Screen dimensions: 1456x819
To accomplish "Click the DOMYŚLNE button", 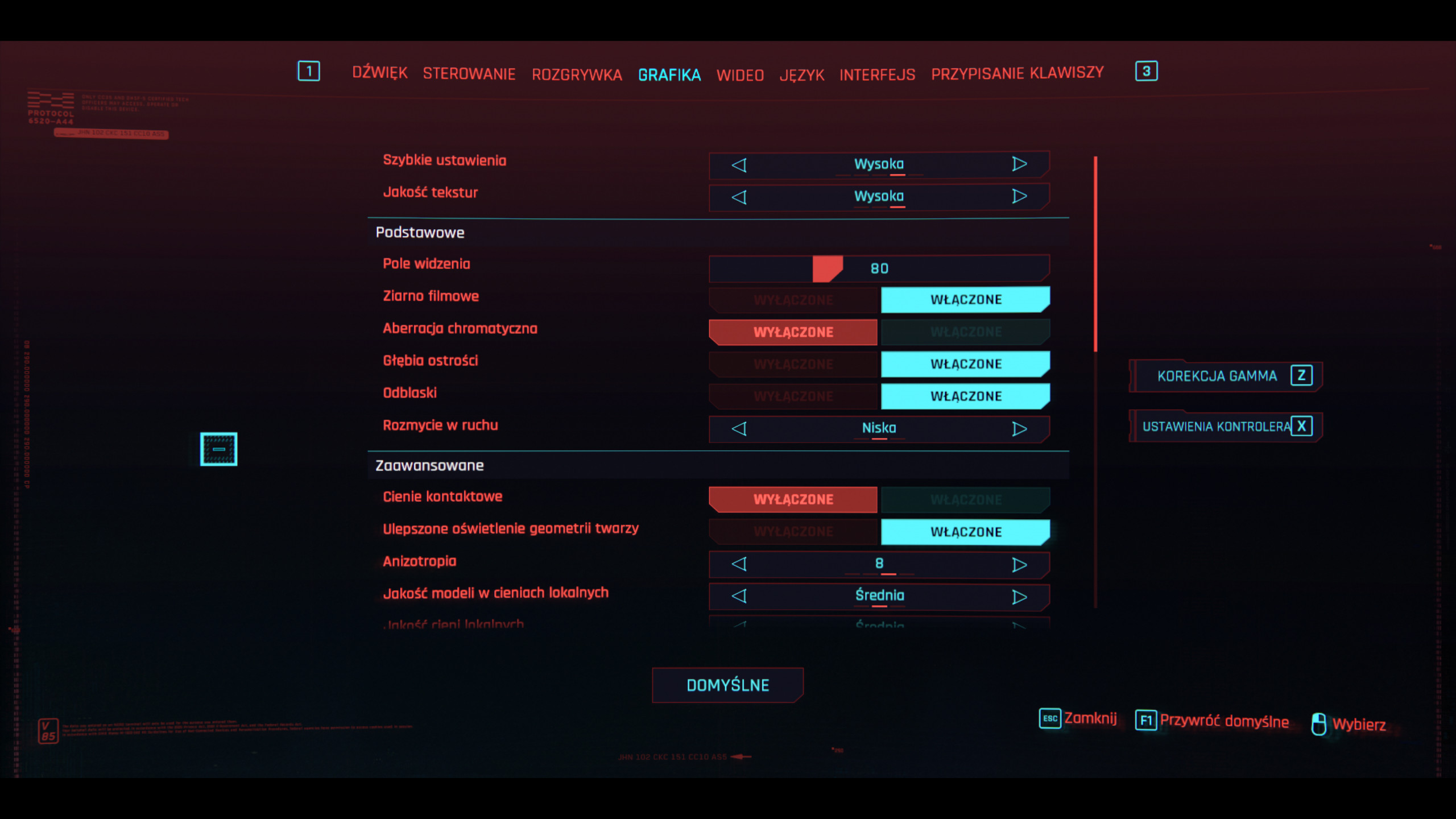I will (x=727, y=685).
